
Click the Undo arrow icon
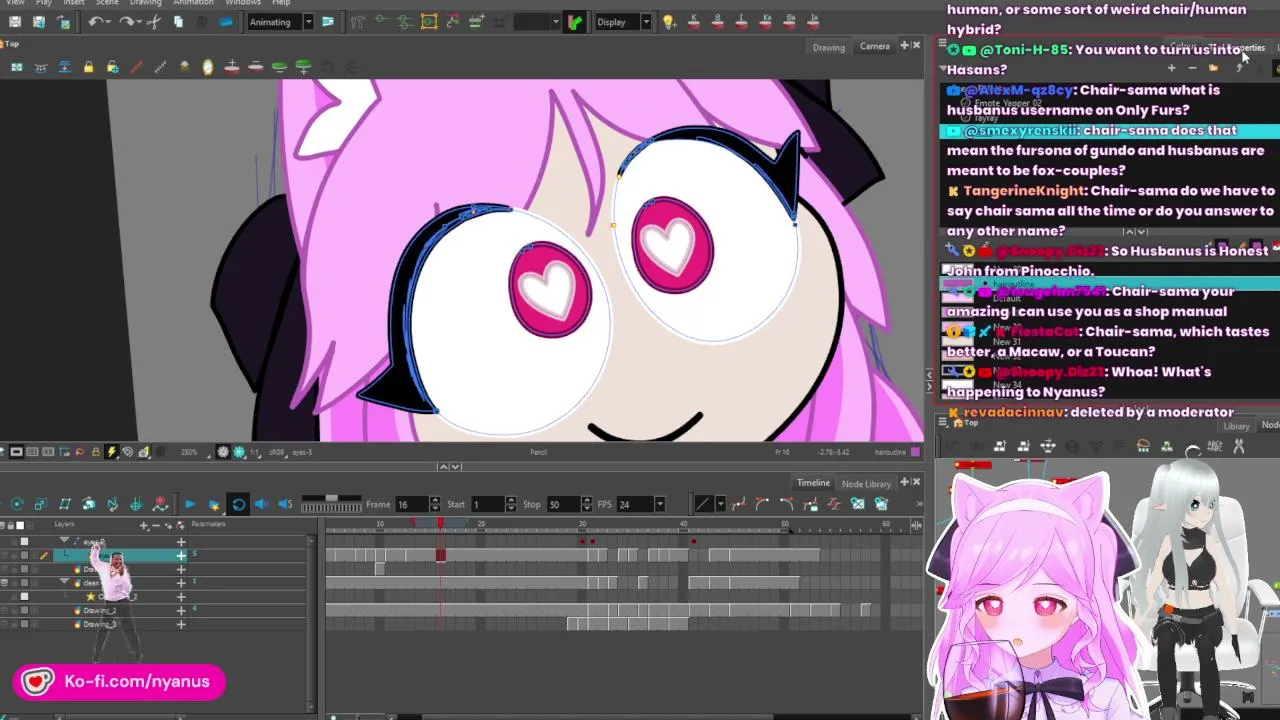point(96,22)
